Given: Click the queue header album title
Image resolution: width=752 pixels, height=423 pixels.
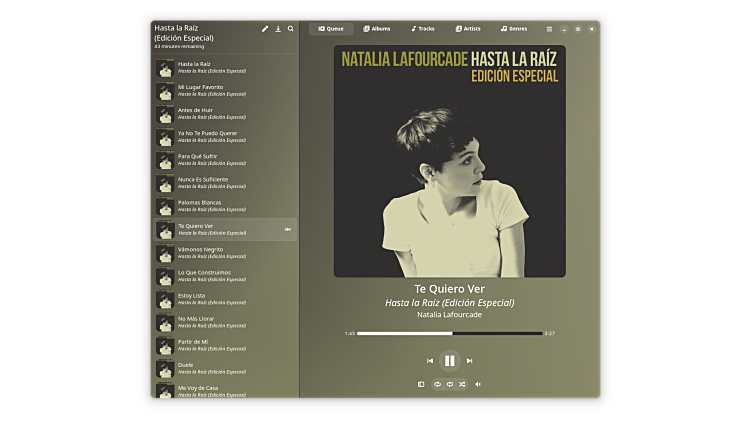Looking at the screenshot, I should (x=184, y=33).
